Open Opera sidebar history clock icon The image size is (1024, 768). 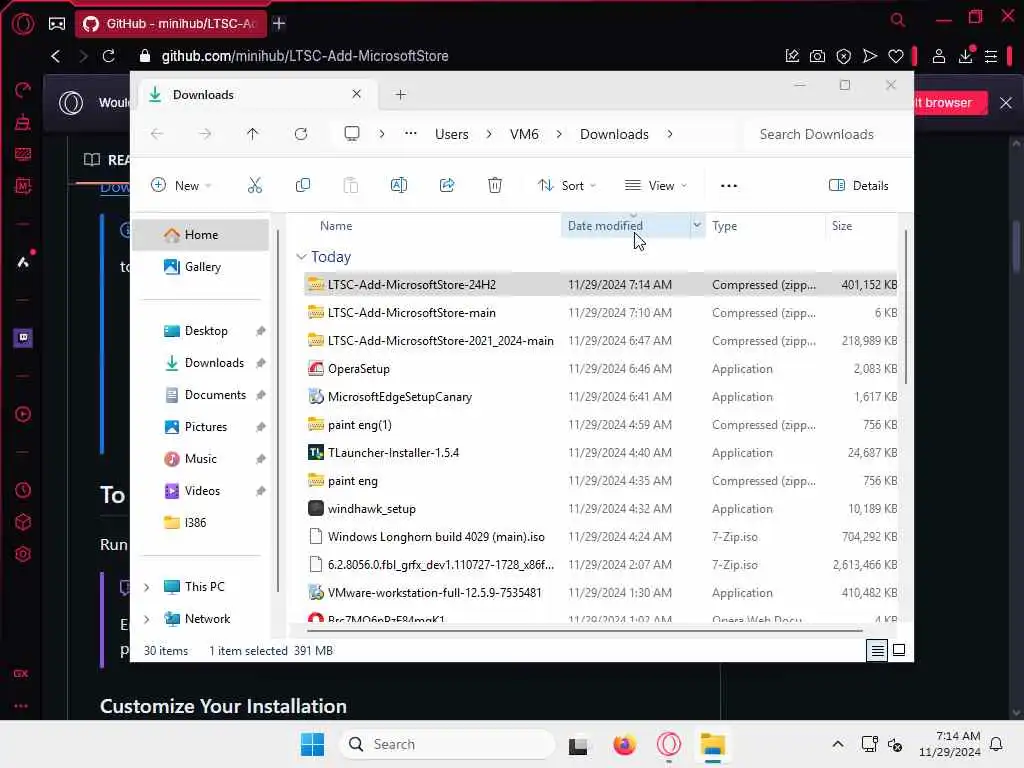[x=23, y=490]
